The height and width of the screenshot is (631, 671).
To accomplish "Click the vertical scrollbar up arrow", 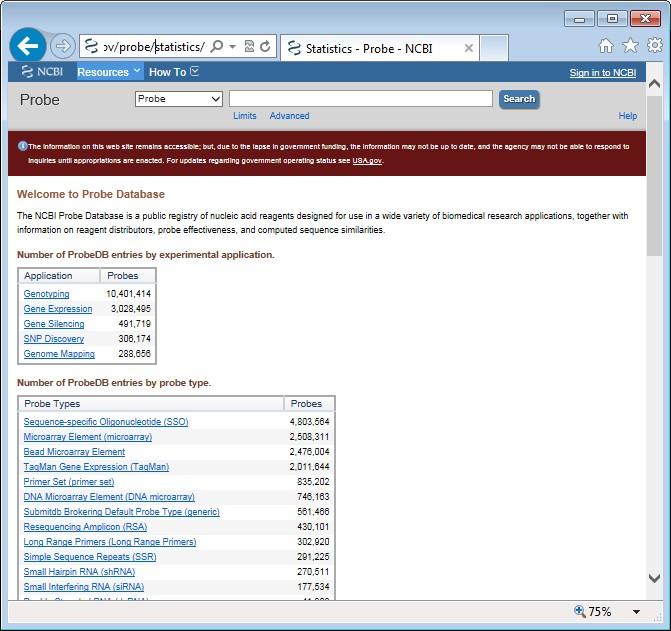I will pos(654,83).
